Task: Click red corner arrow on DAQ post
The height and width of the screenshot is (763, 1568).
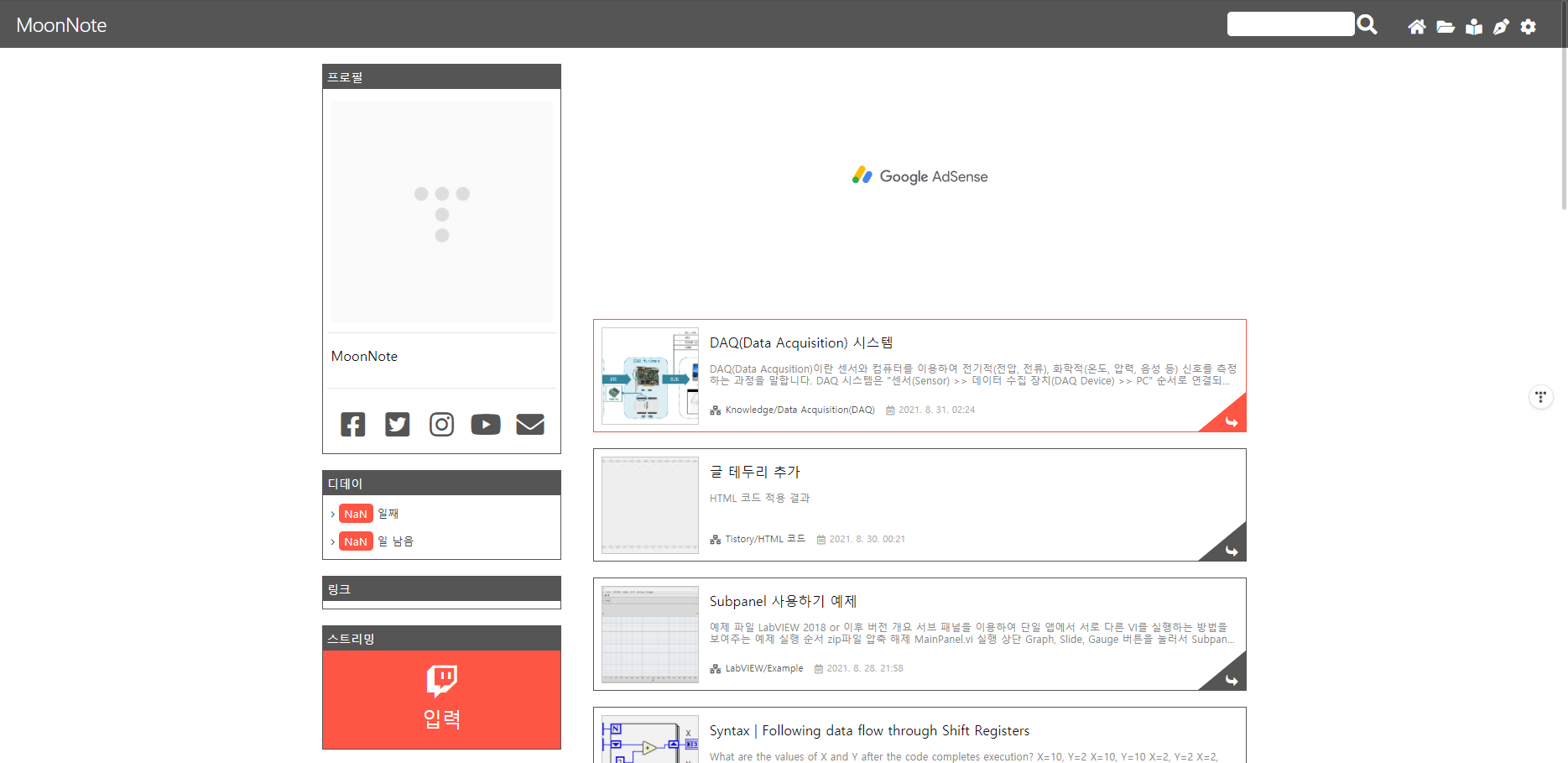Action: 1230,421
